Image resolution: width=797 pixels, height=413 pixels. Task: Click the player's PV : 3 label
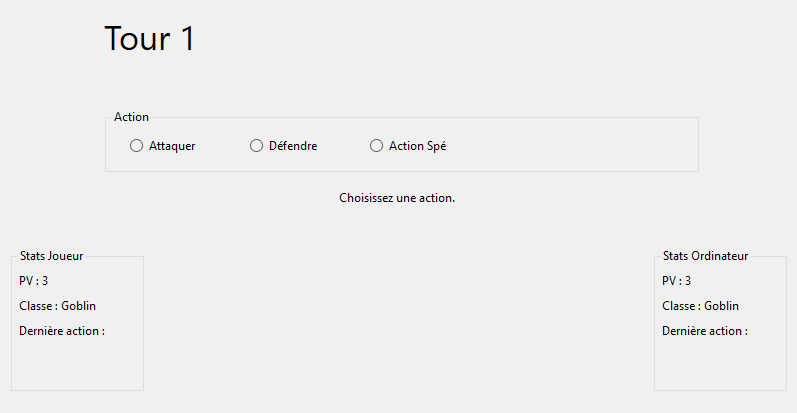(x=34, y=281)
